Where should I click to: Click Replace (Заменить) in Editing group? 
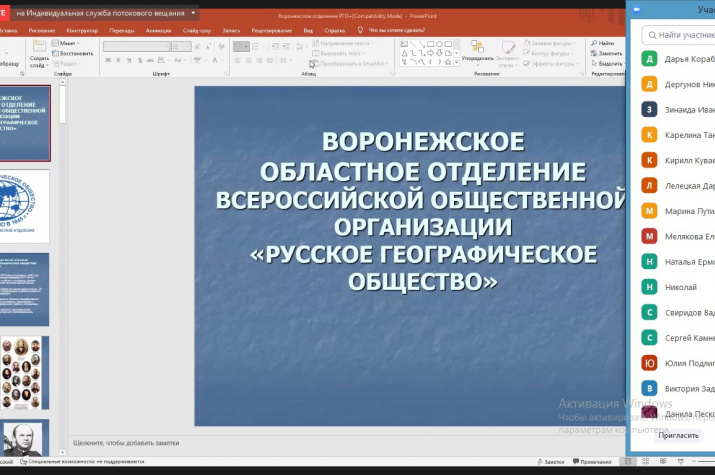pyautogui.click(x=606, y=53)
